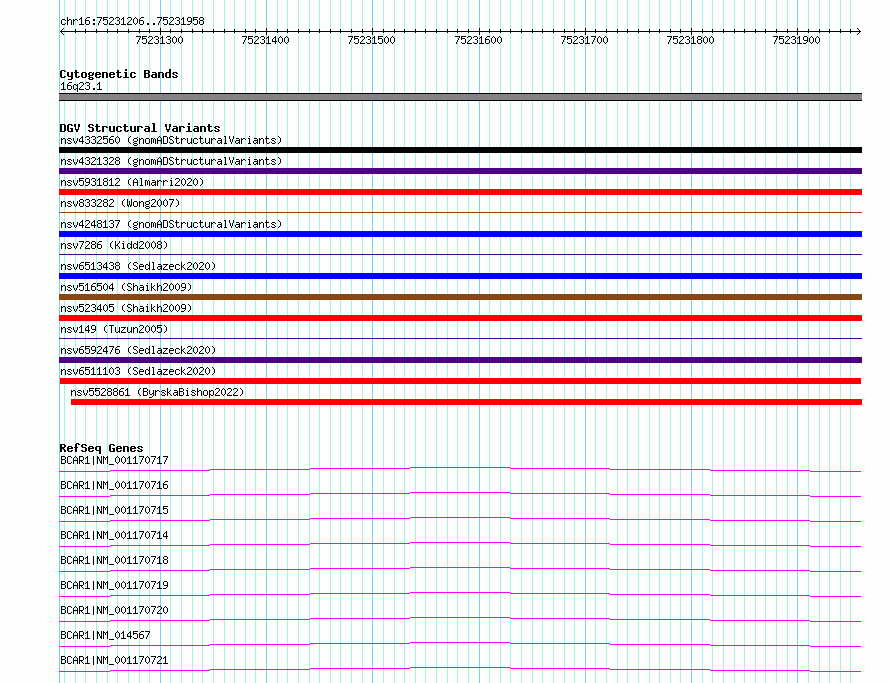Click the nsv5931812 (Almarri2020) label
The image size is (890, 683).
132,182
